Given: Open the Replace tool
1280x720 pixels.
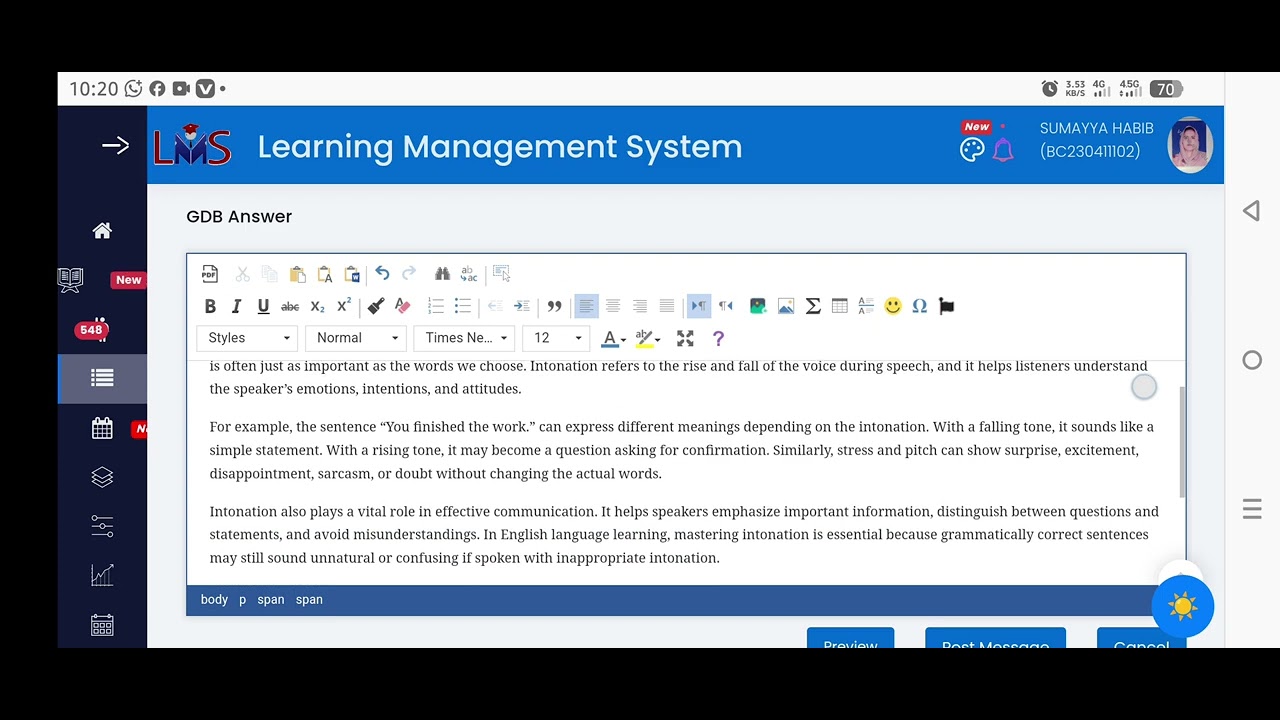Looking at the screenshot, I should pos(469,273).
